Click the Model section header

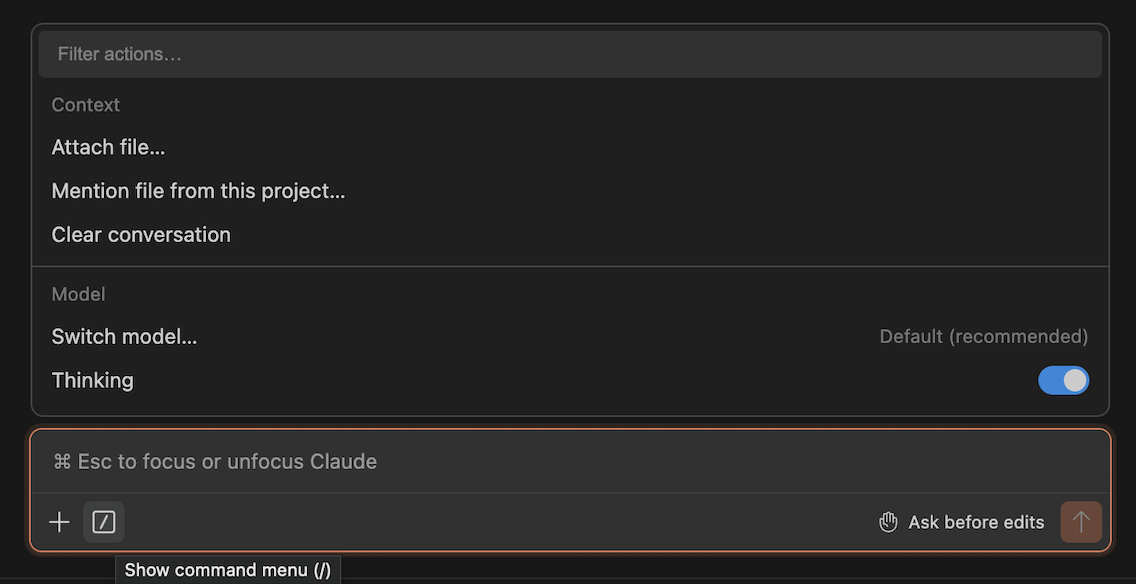point(78,293)
